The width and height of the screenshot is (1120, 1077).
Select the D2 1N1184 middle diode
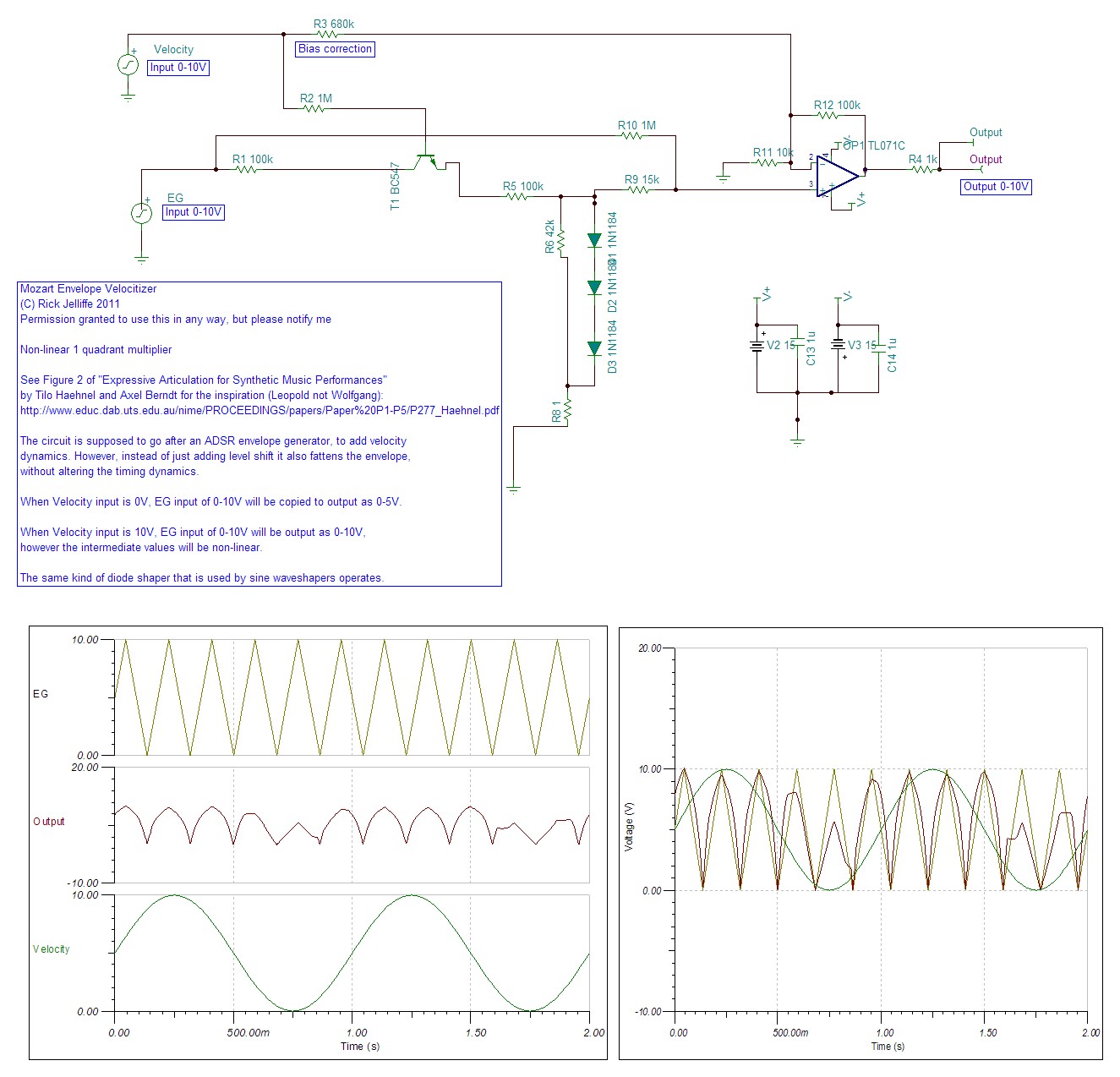[x=594, y=287]
